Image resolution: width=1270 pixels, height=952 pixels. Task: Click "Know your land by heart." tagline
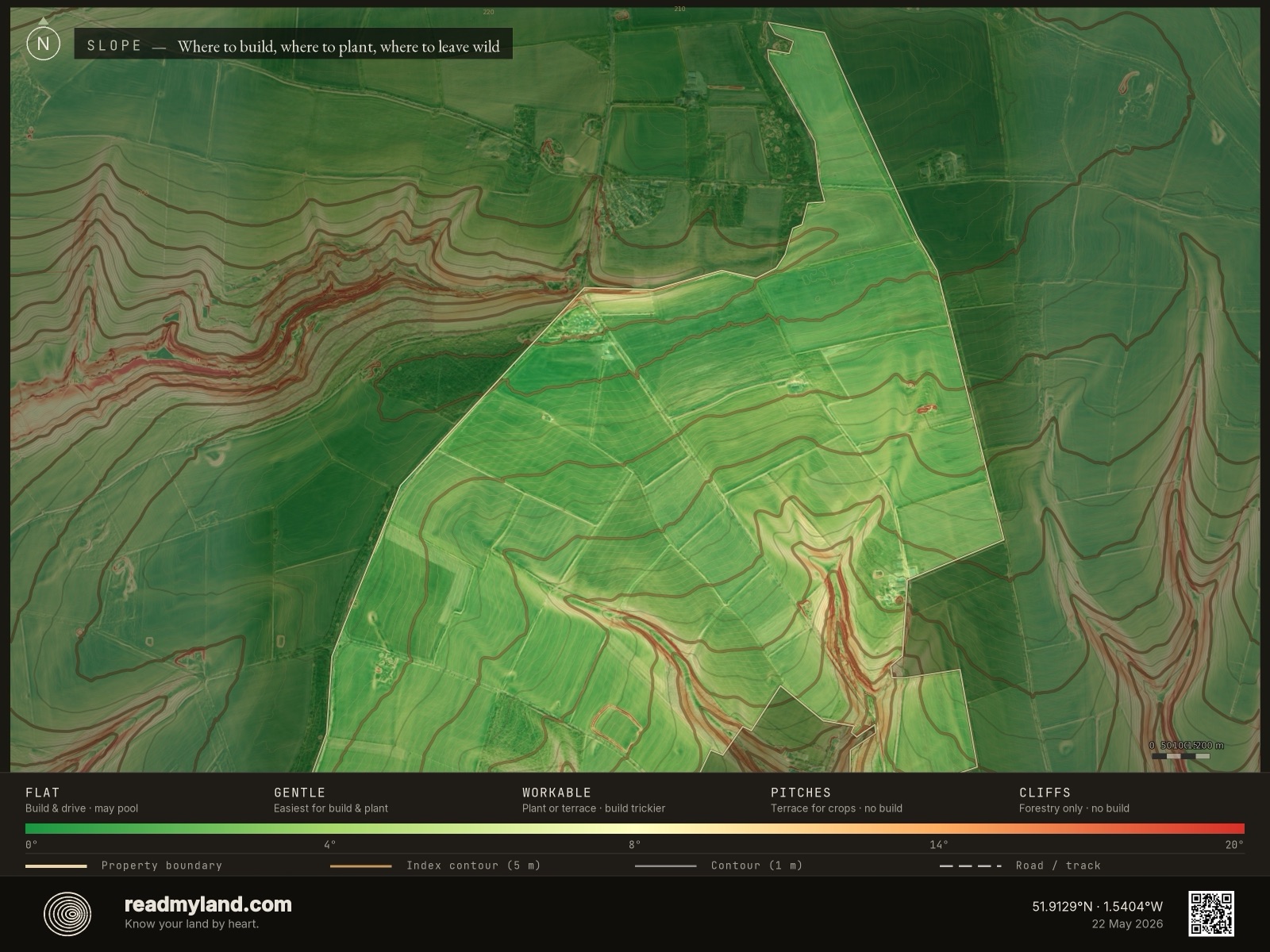[x=191, y=923]
